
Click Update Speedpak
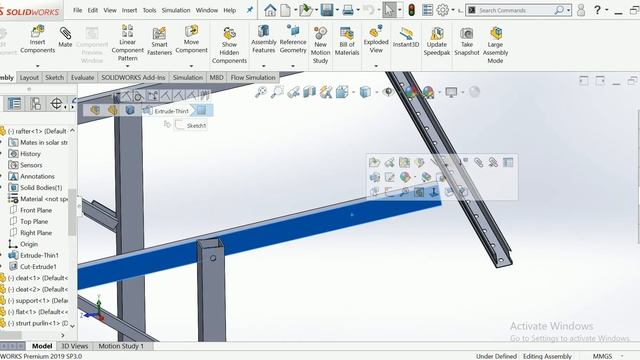tap(437, 41)
